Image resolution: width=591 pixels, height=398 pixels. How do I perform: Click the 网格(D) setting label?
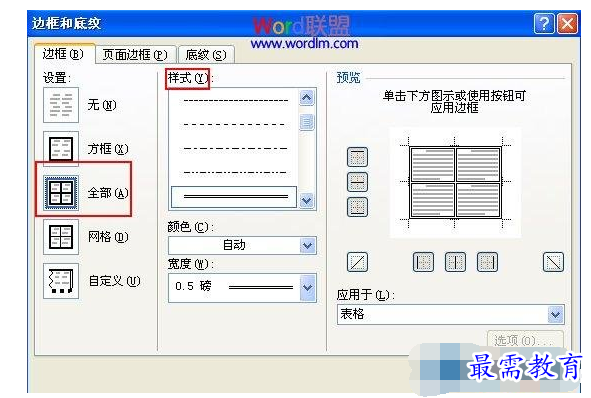(x=108, y=237)
